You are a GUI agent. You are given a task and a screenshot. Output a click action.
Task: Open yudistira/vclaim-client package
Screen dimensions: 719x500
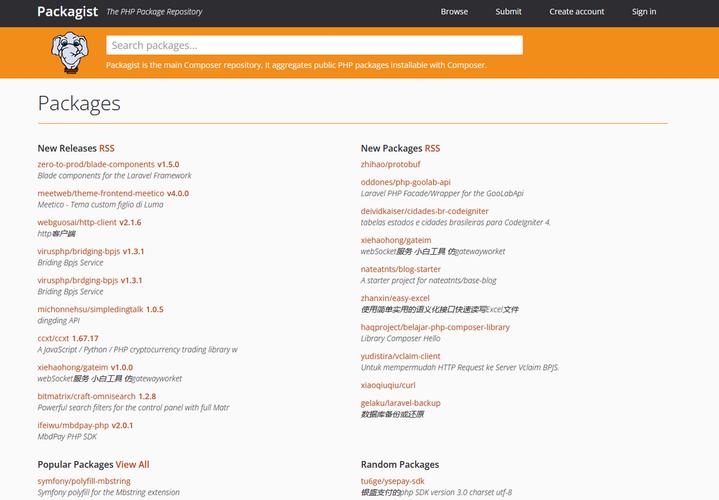tap(400, 356)
